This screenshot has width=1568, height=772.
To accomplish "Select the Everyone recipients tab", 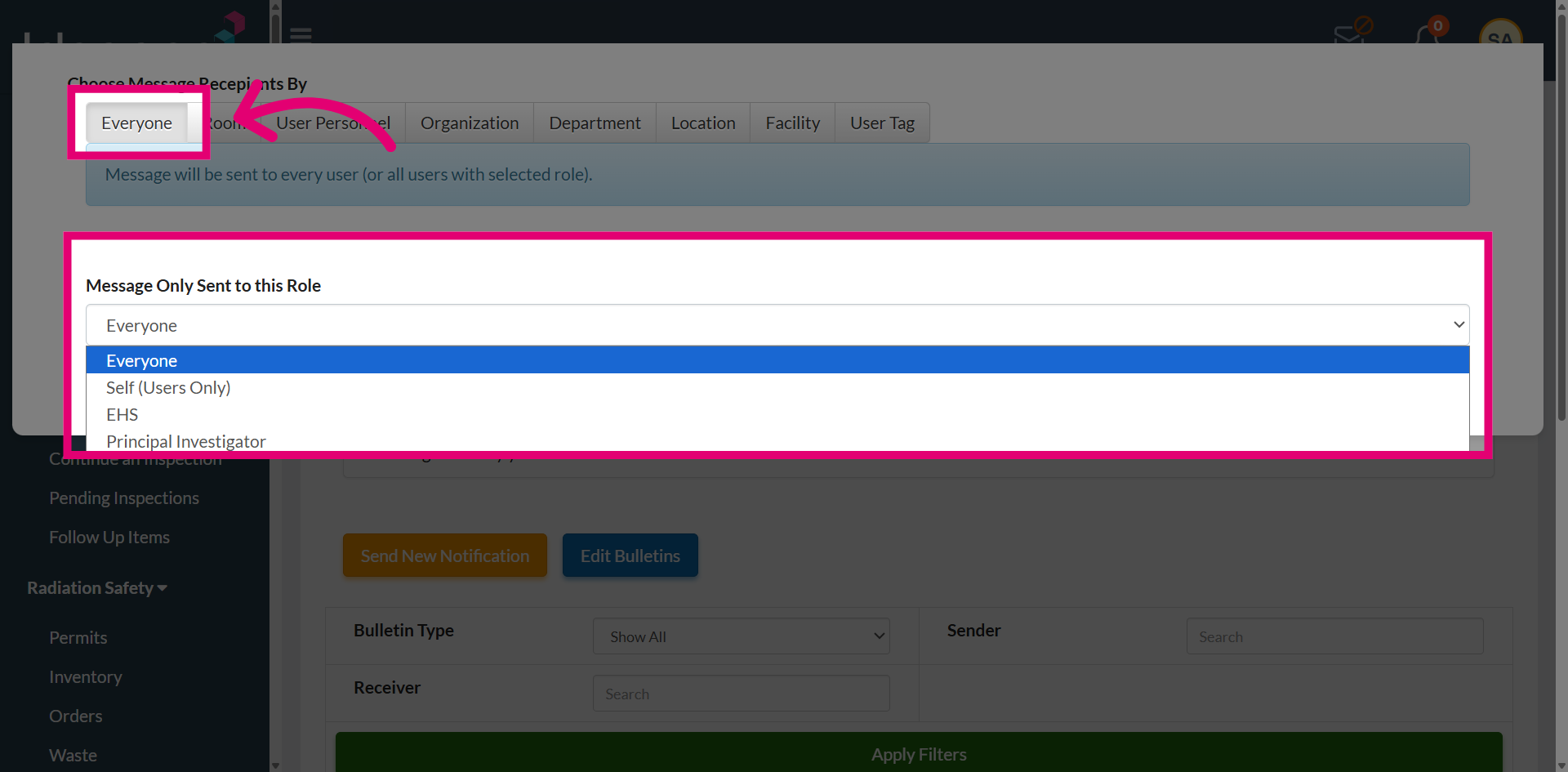I will point(136,123).
